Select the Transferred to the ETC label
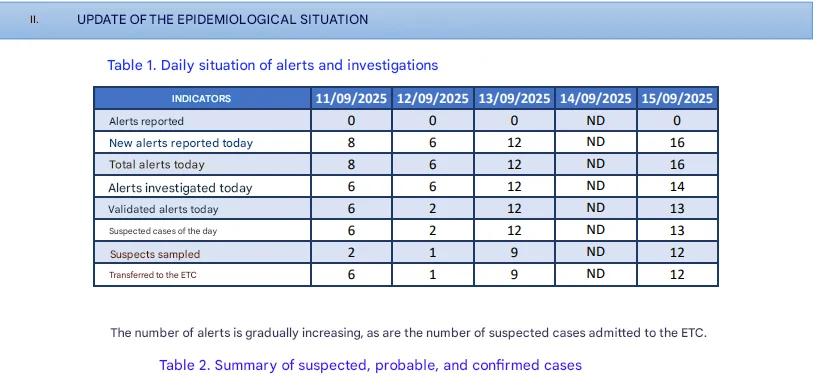The image size is (813, 377). 153,275
